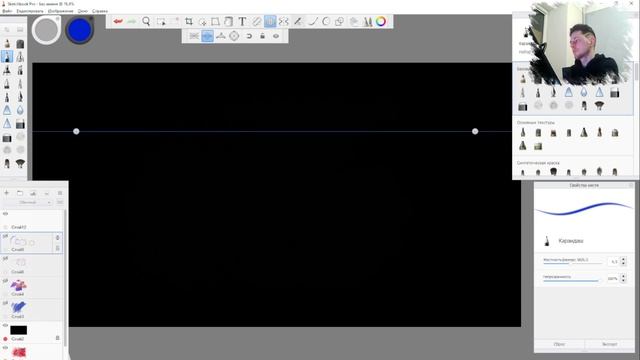
Task: Toggle visibility of the topmost layer
Action: 5,213
